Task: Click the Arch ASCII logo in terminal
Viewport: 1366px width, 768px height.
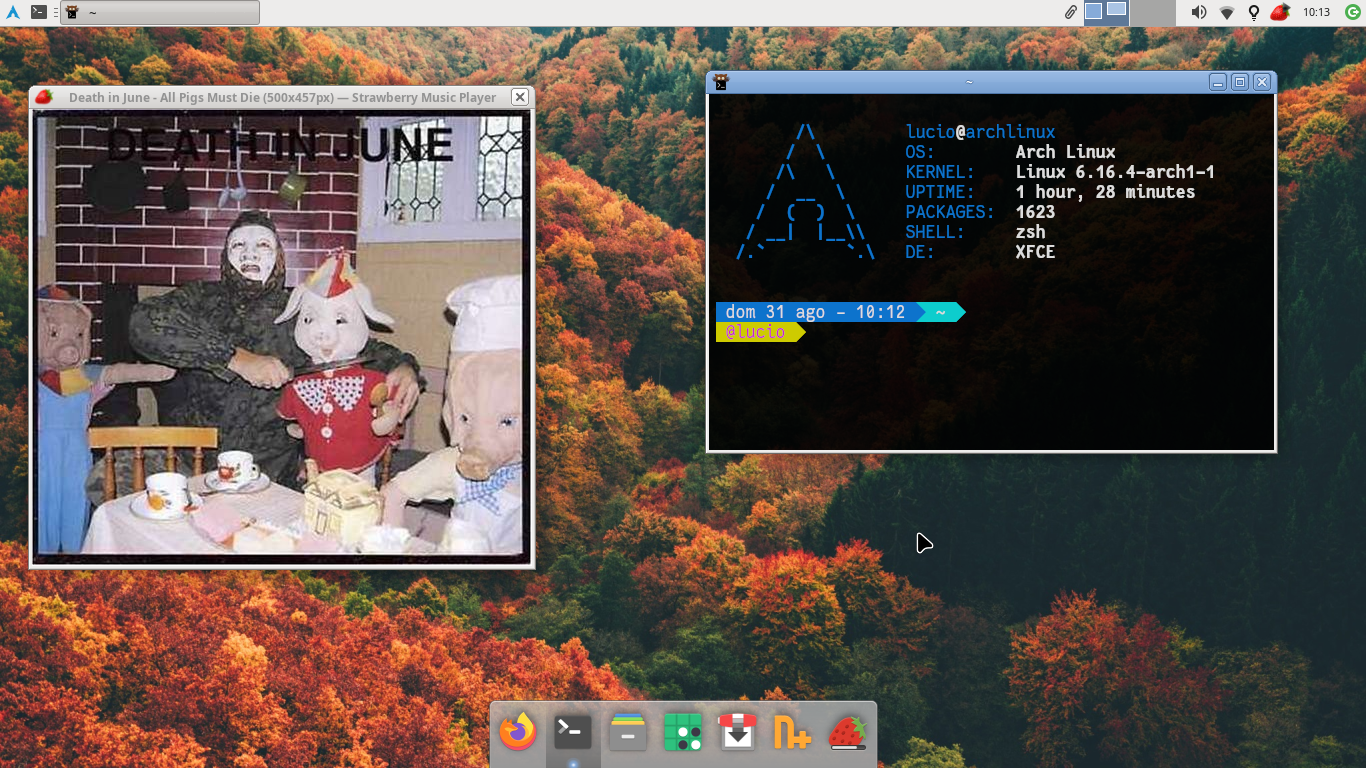Action: pyautogui.click(x=806, y=192)
